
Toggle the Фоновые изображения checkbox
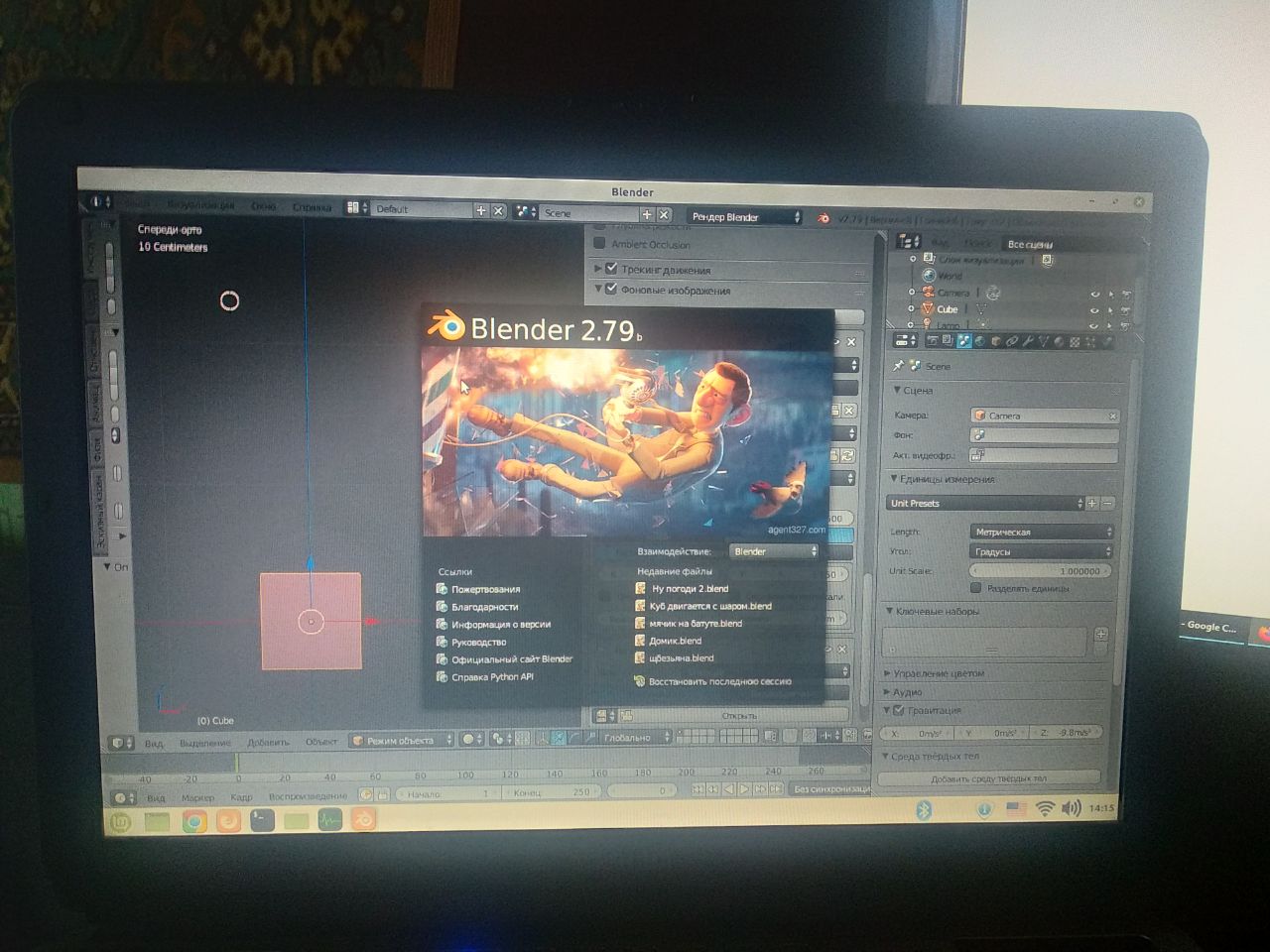point(611,290)
